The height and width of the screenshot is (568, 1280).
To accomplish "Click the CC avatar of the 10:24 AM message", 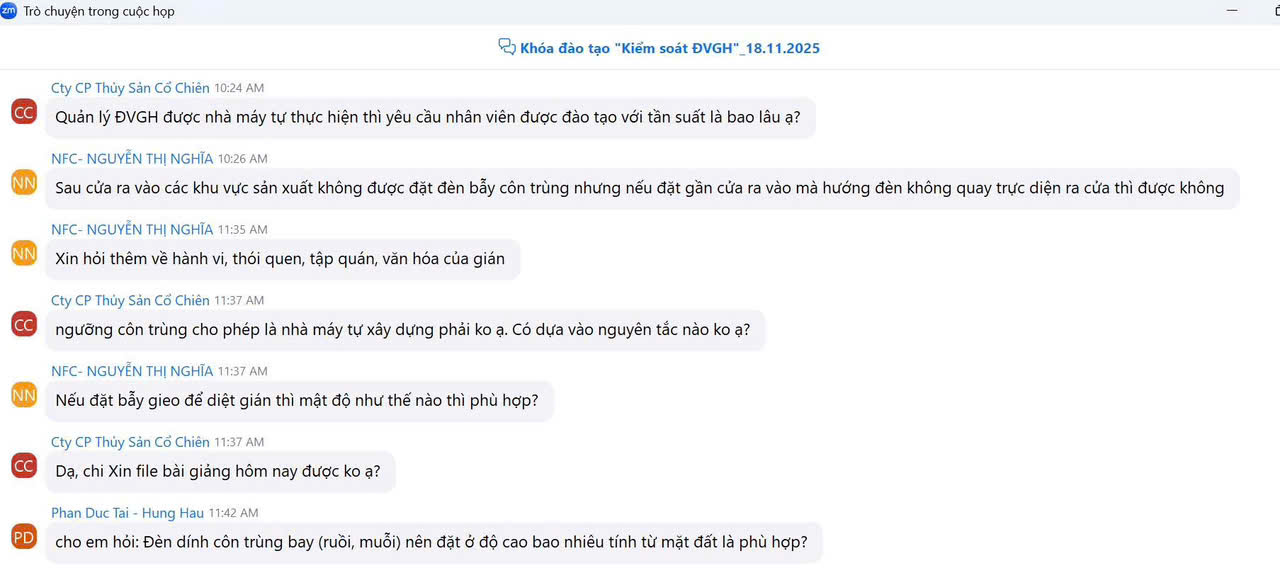I will click(24, 112).
